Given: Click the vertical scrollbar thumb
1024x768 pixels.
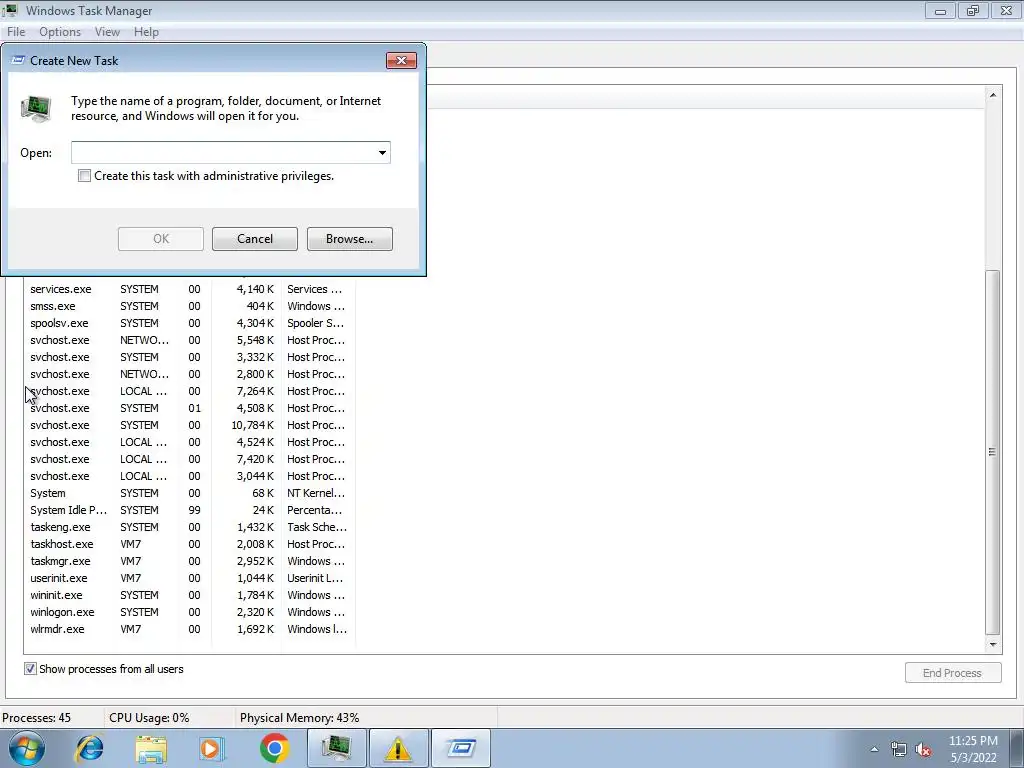Looking at the screenshot, I should (x=993, y=452).
